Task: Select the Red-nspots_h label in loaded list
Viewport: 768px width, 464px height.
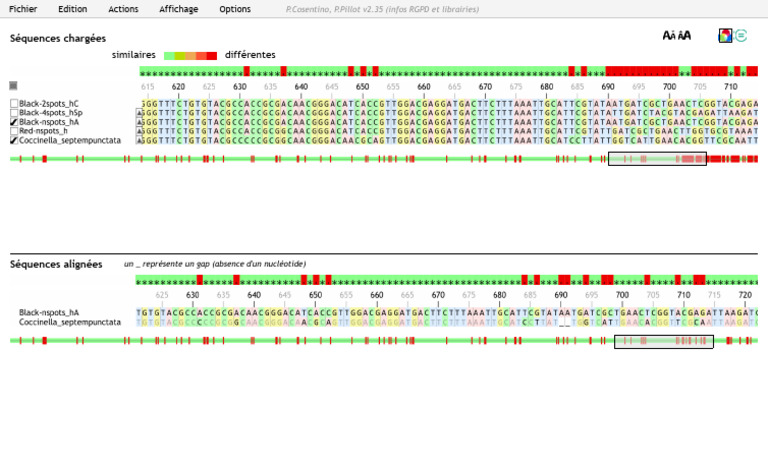Action: (44, 131)
